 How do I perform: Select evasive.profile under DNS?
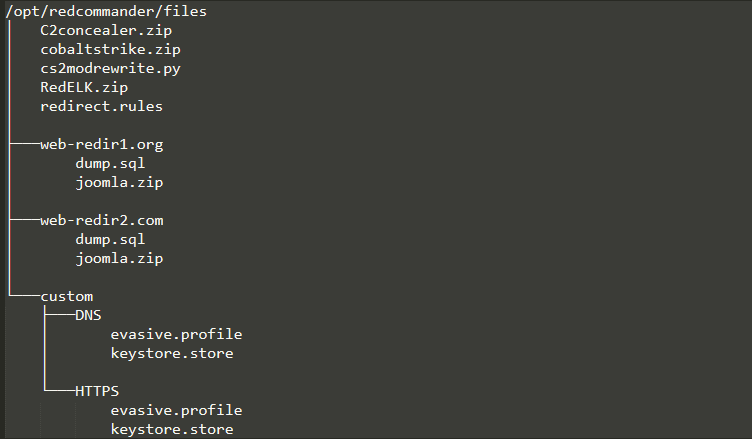[176, 334]
